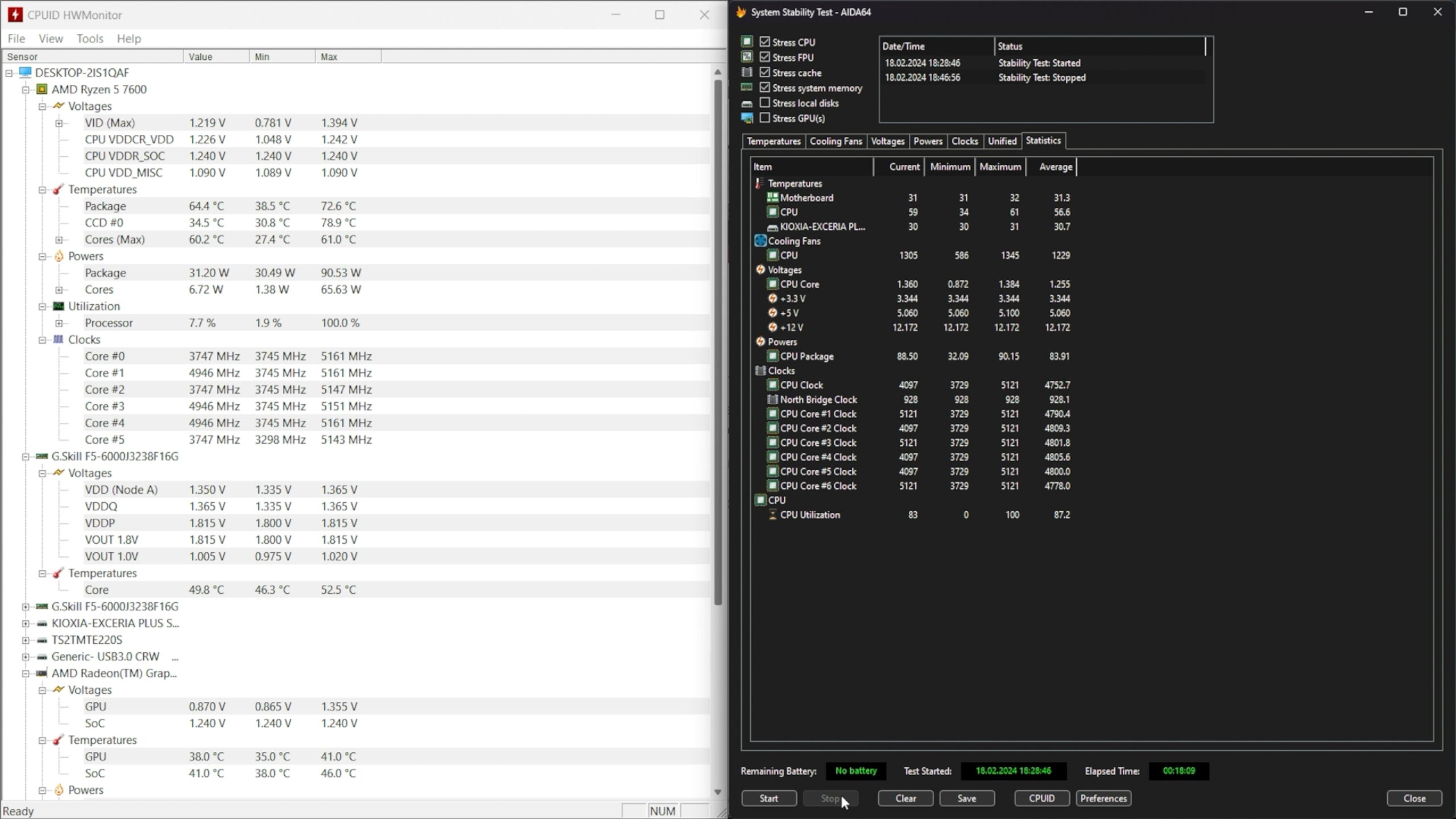Click the Clocks icon in AIDA64 Statistics

click(760, 370)
